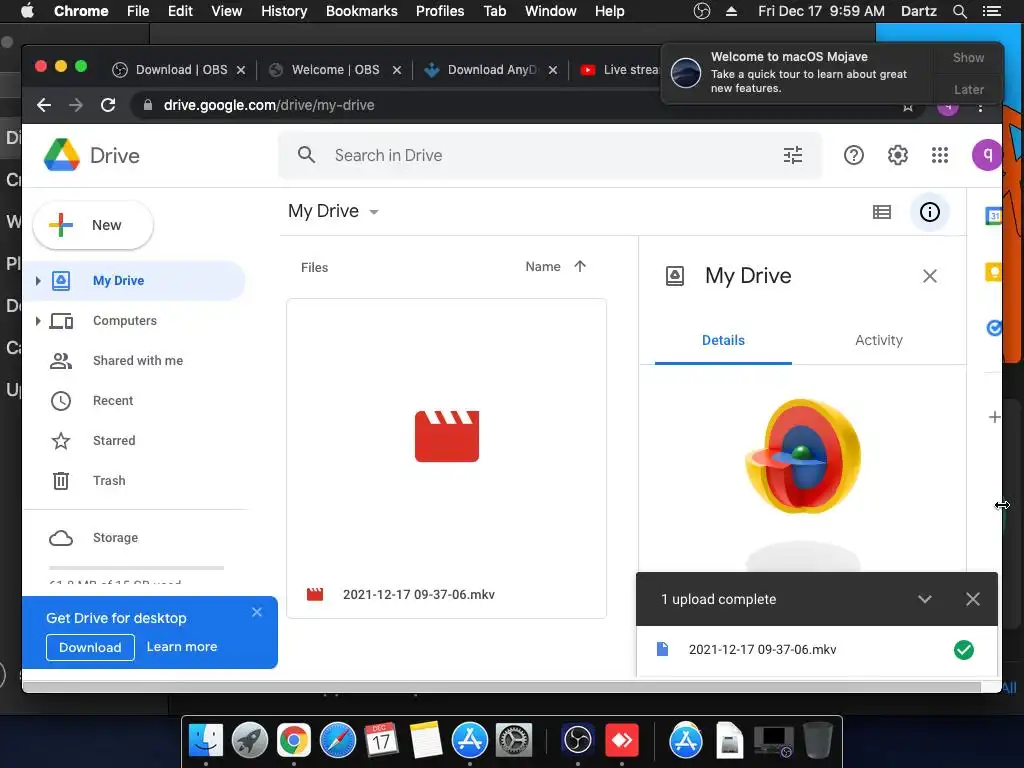Switch to Welcome | OBS tab
Screen dimensions: 1024x768
[x=335, y=70]
